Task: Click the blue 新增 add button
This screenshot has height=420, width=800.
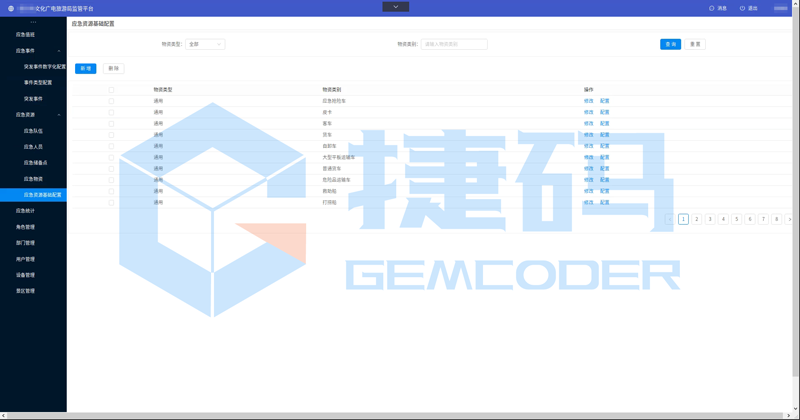Action: (x=86, y=68)
